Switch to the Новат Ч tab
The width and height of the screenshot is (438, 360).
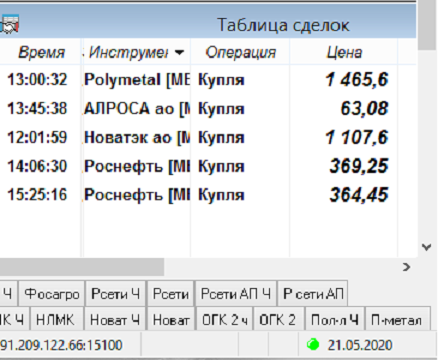[115, 320]
